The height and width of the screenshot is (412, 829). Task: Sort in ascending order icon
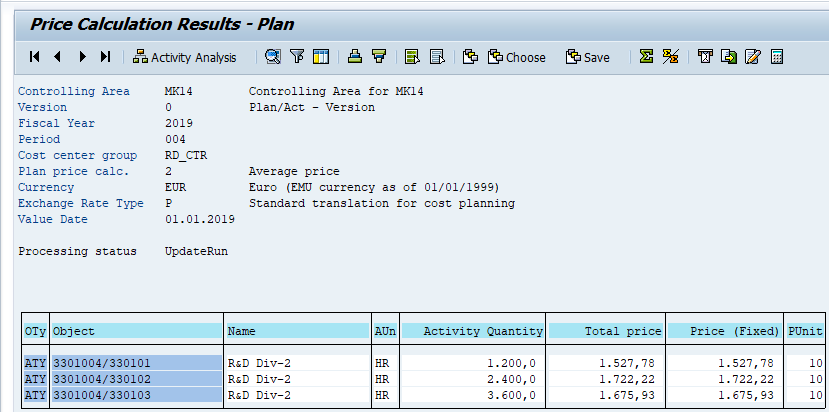pyautogui.click(x=355, y=57)
